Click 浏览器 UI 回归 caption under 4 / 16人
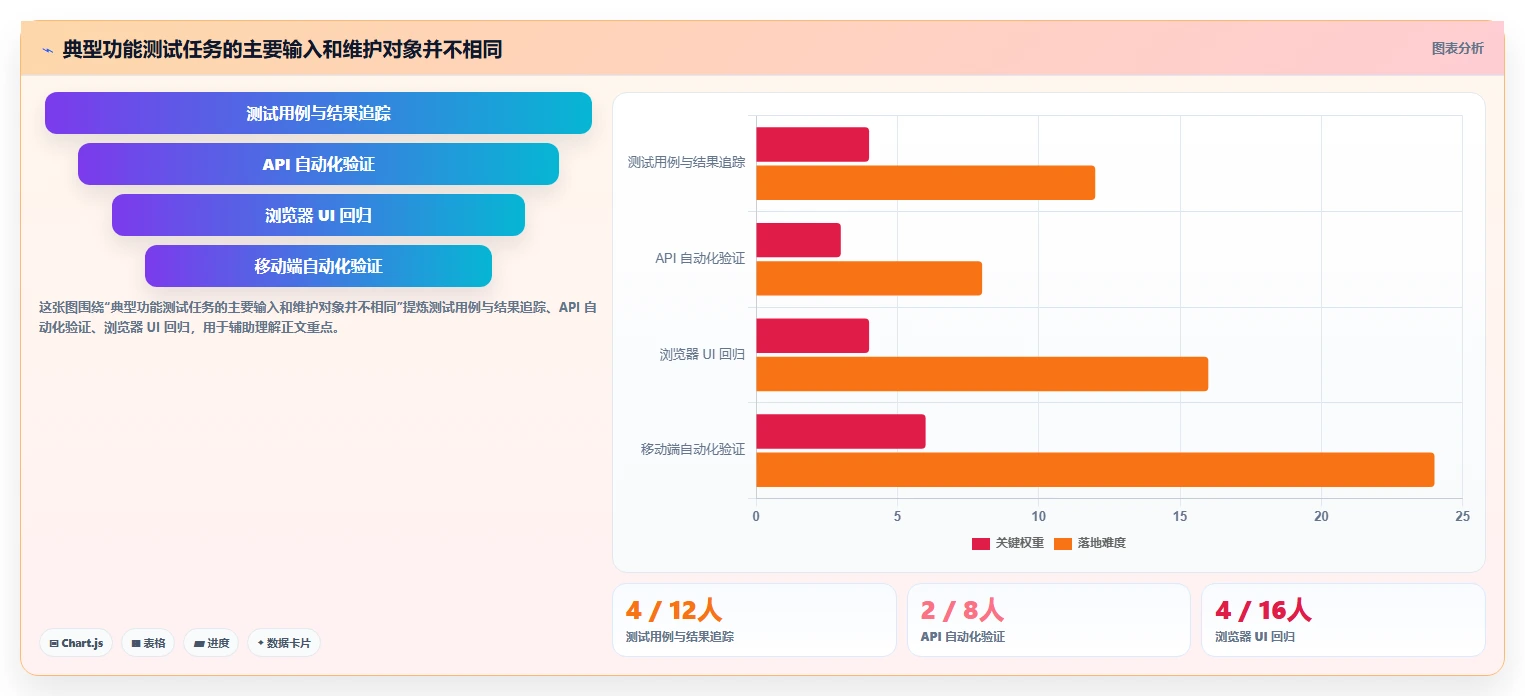Viewport: 1525px width, 696px height. [x=1254, y=636]
